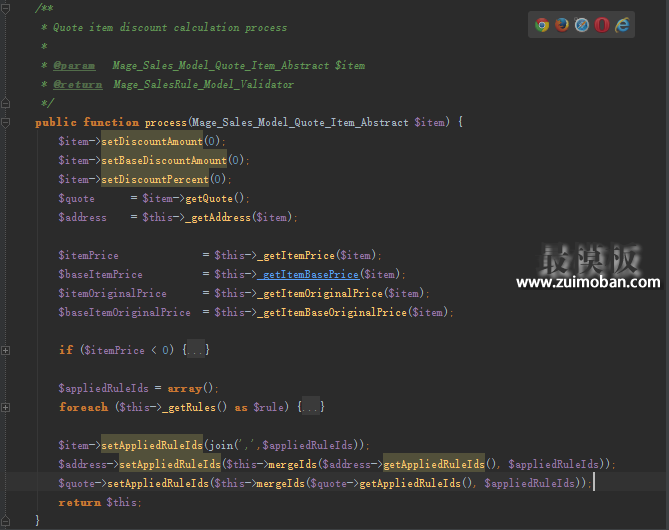Click the $itemOriginalPrice variable
The height and width of the screenshot is (530, 669).
tap(113, 294)
